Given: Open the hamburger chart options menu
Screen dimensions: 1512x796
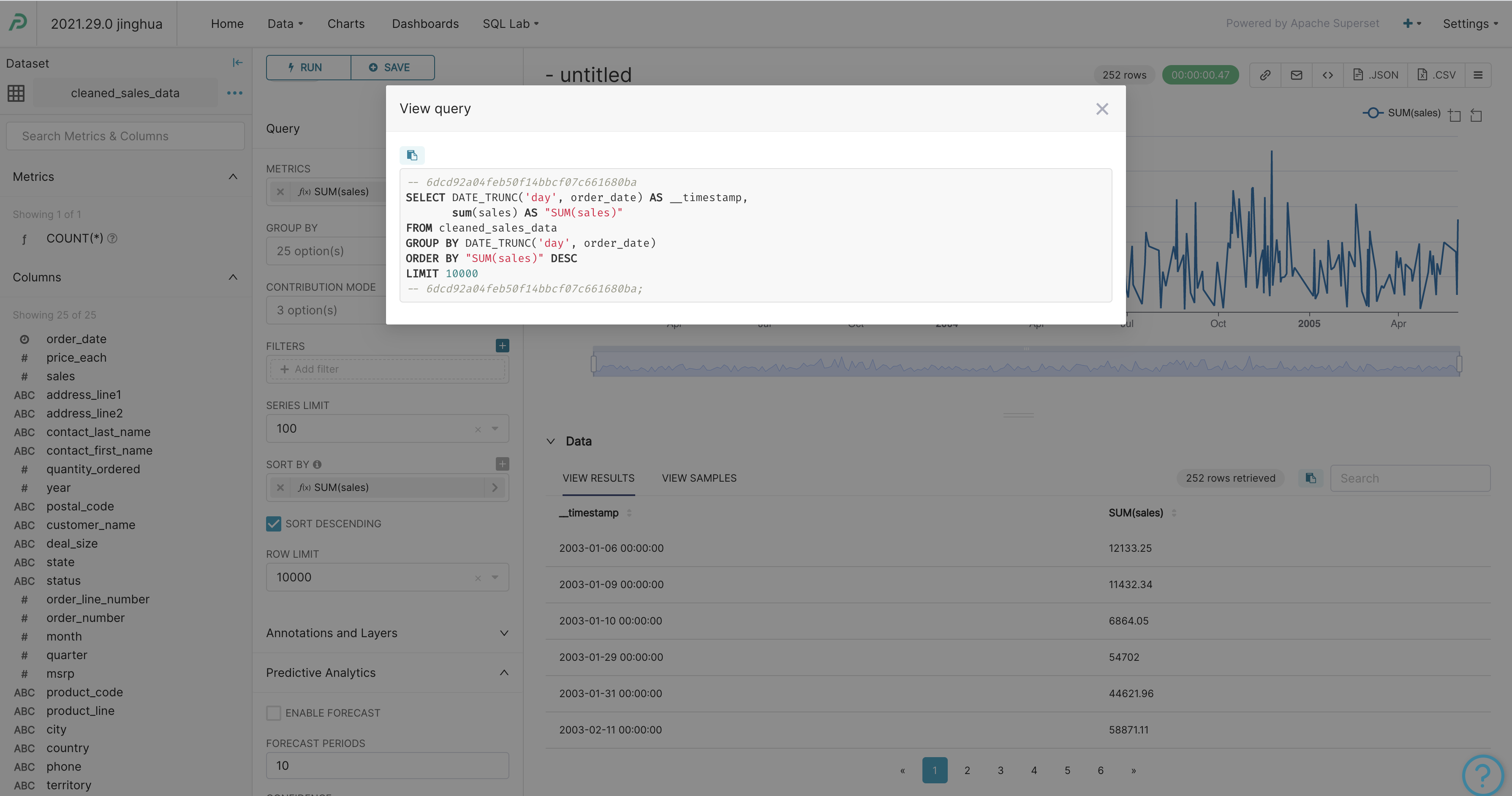Looking at the screenshot, I should [x=1478, y=75].
